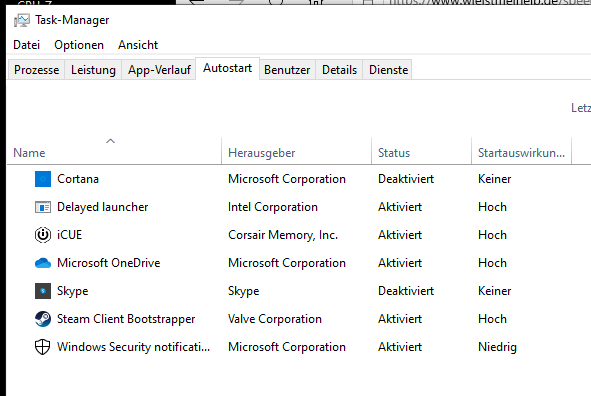This screenshot has height=396, width=591.
Task: Click the Windows Security shield icon
Action: point(43,347)
